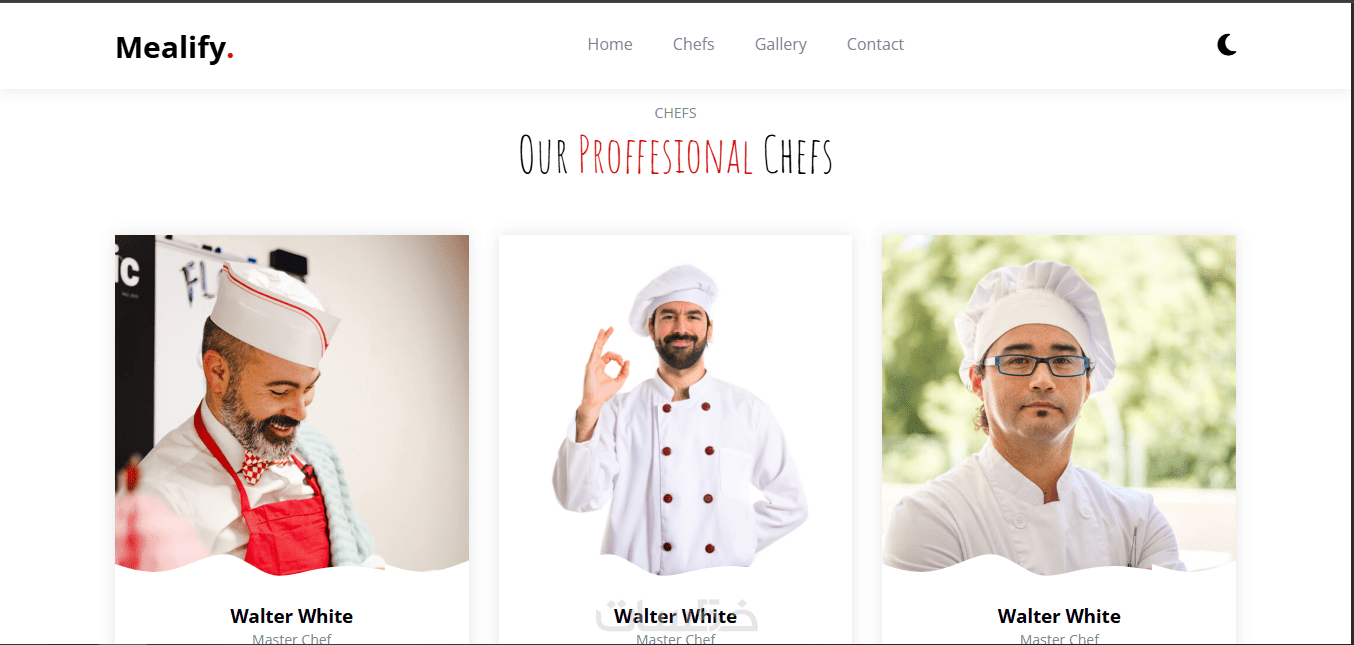Select Master Chef subtitle on right card
Viewport: 1354px width, 645px height.
[x=1059, y=638]
